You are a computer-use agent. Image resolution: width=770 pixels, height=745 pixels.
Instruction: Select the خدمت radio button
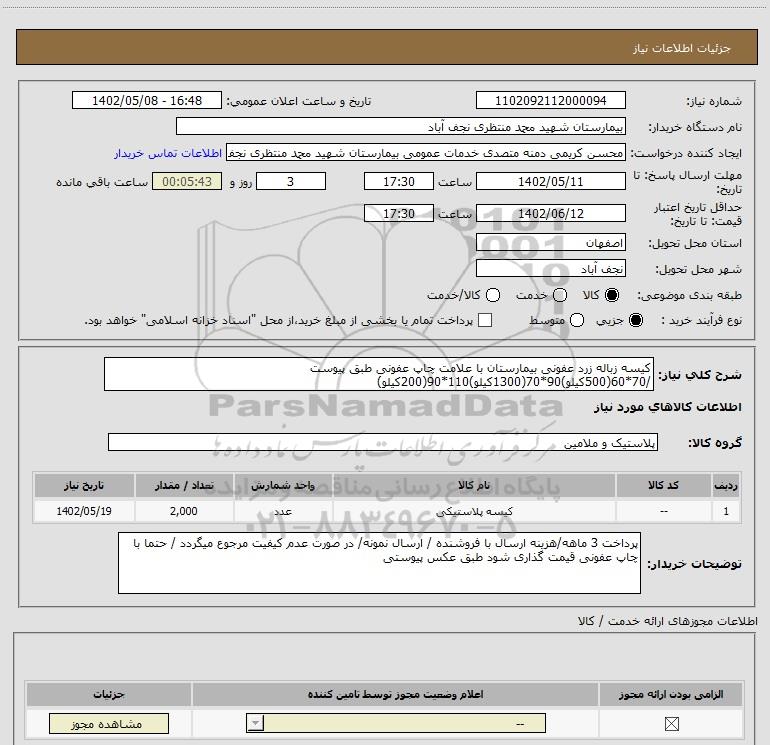[x=560, y=295]
